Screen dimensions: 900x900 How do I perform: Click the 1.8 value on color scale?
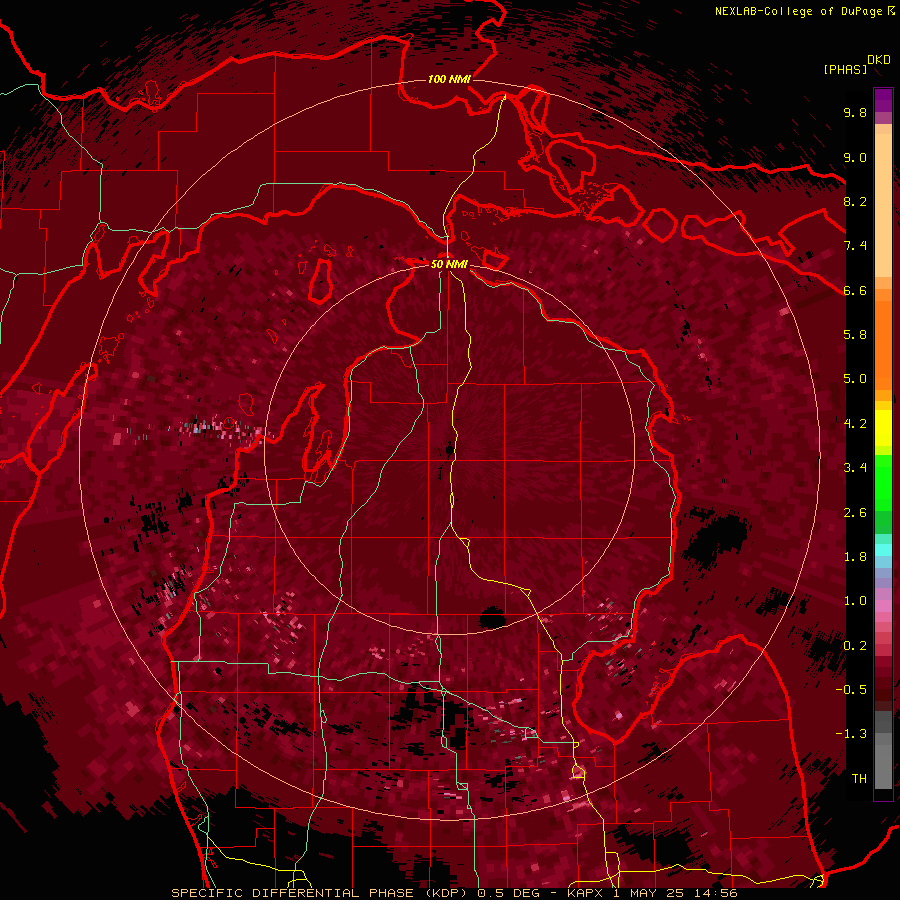click(x=855, y=557)
